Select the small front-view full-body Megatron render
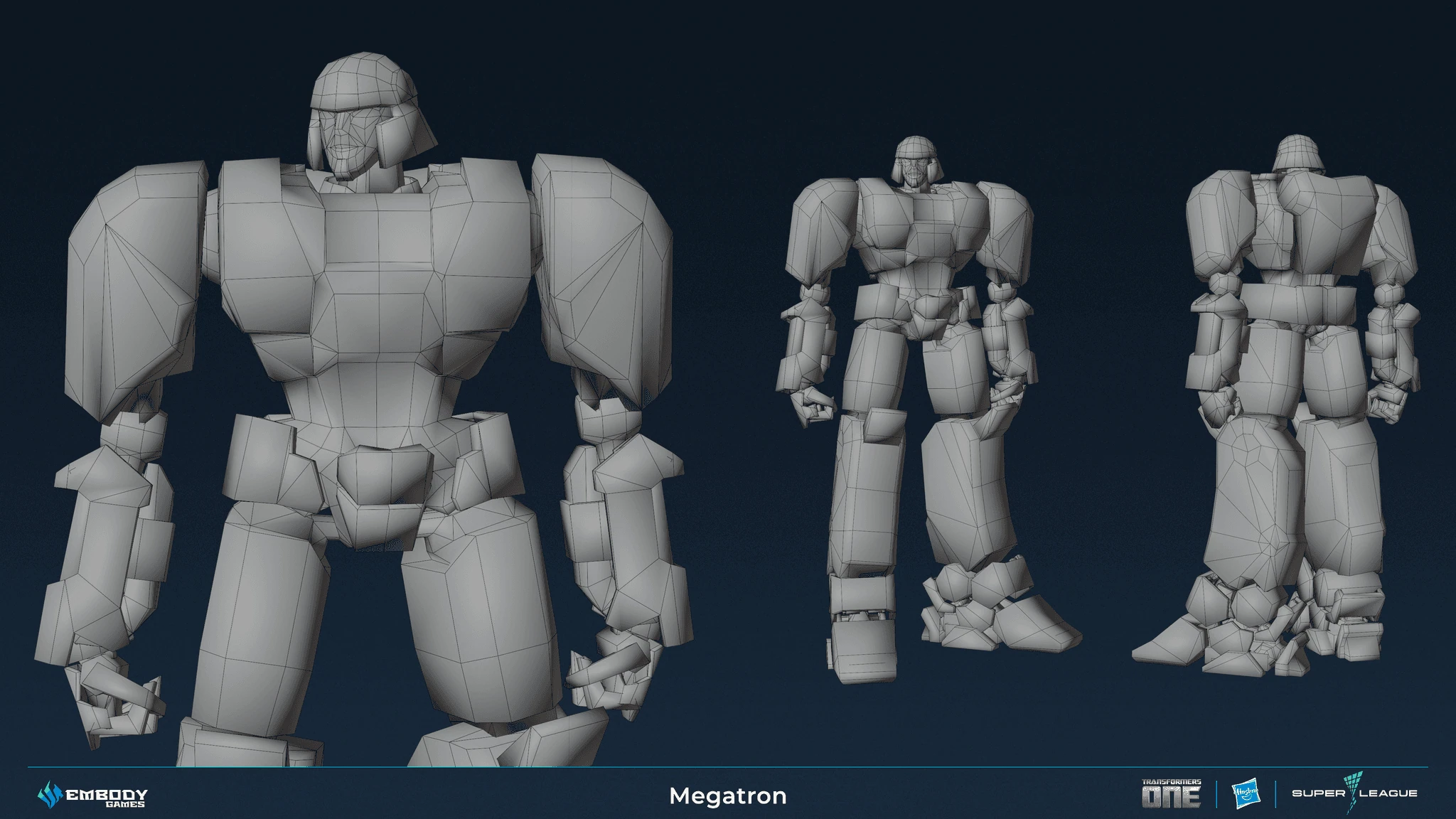The height and width of the screenshot is (819, 1456). point(928,411)
